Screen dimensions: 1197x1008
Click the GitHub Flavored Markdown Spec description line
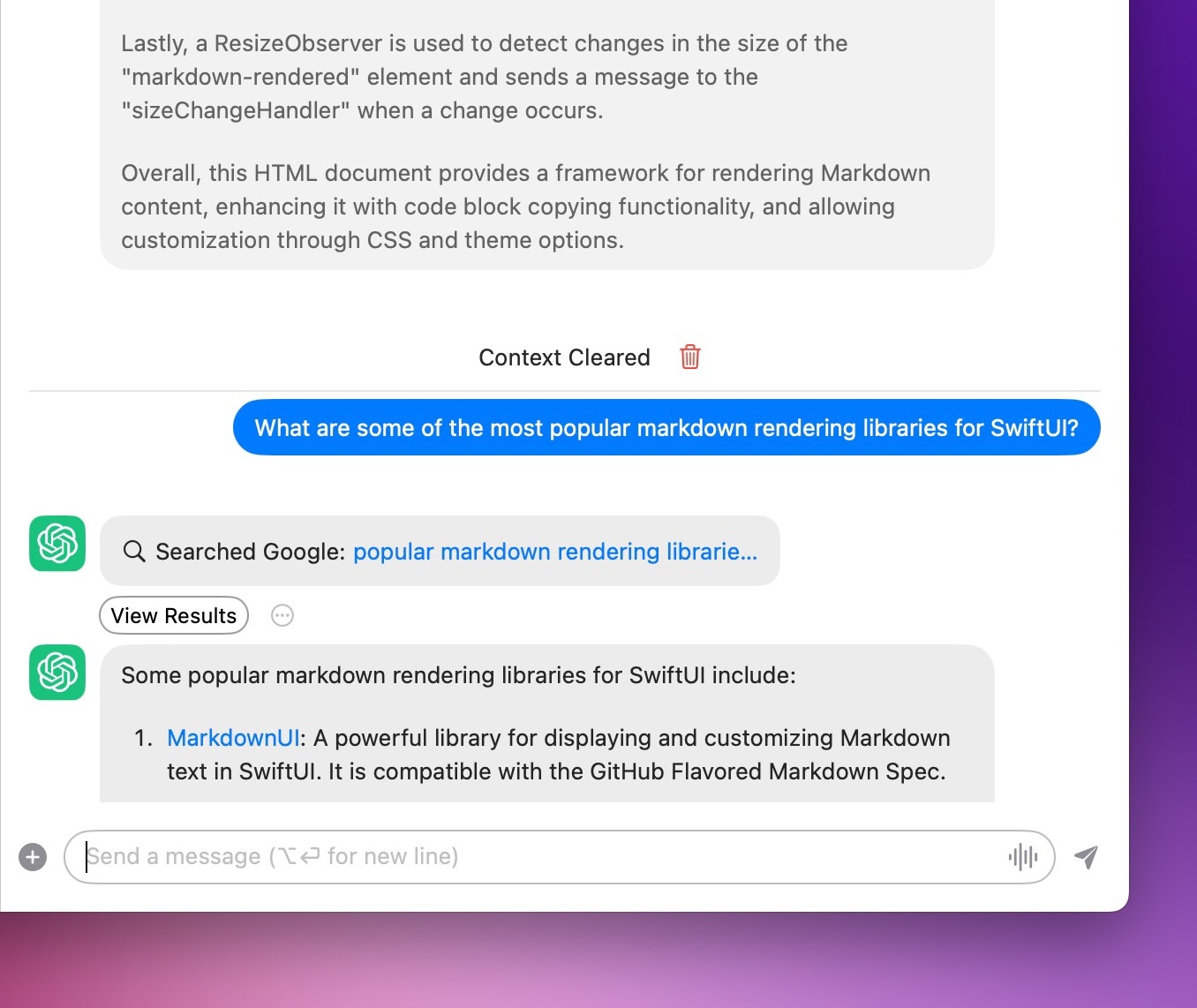click(x=556, y=771)
